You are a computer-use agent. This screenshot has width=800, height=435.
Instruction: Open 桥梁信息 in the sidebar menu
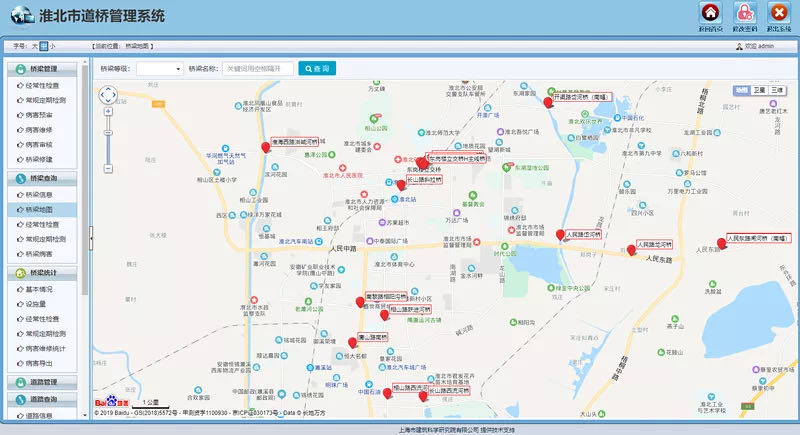(40, 194)
